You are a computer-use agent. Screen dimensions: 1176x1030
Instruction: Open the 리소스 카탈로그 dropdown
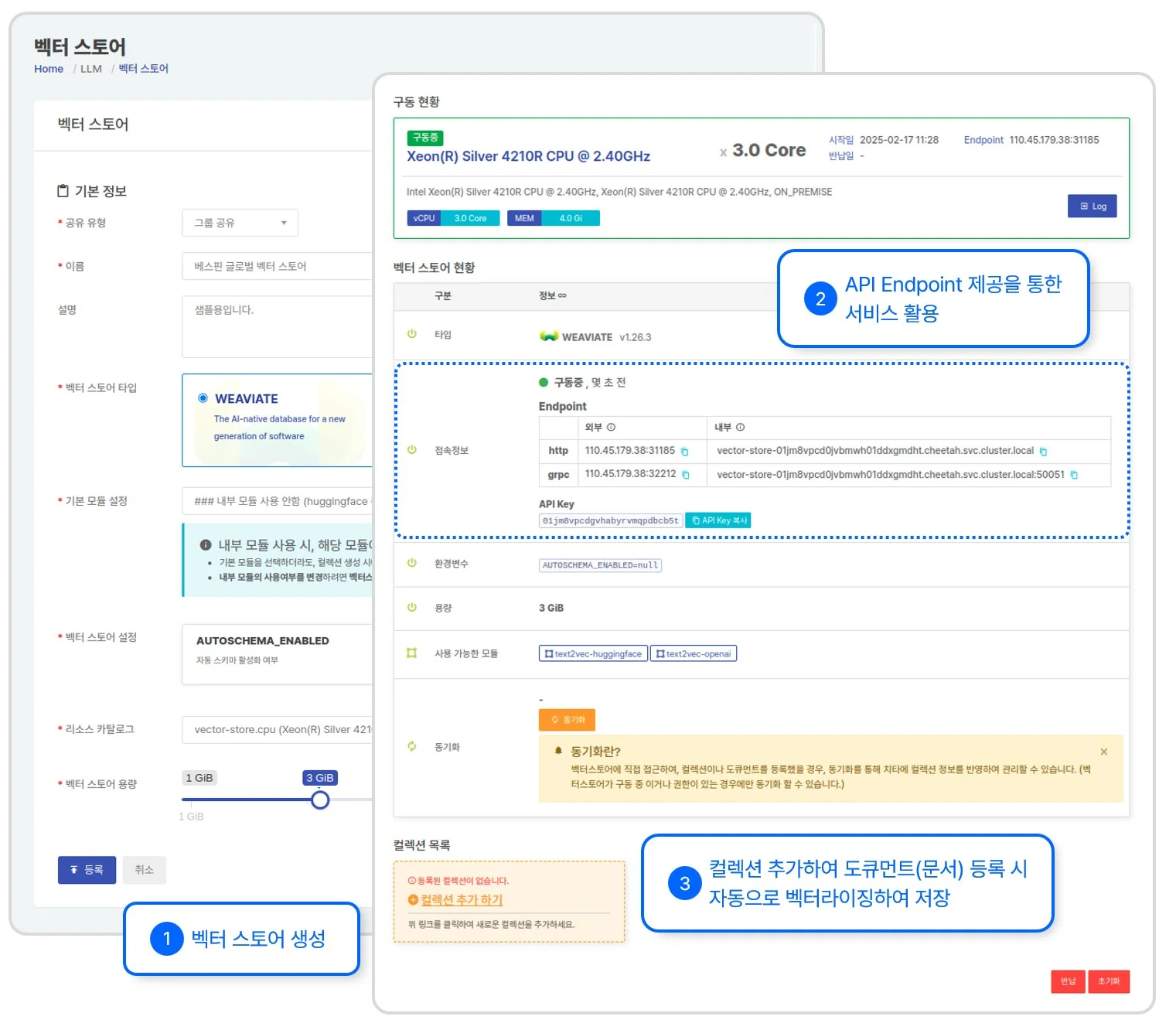point(278,729)
